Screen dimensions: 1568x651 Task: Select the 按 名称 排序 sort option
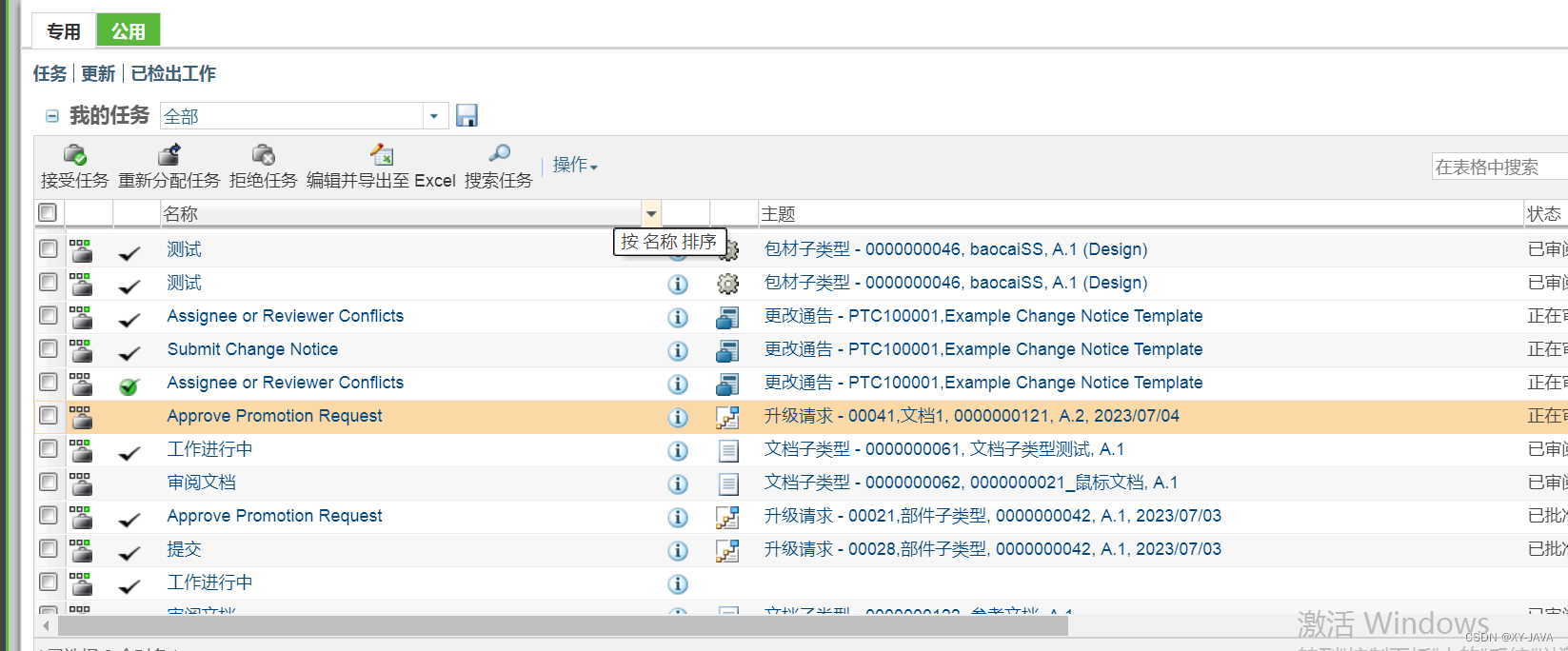click(669, 242)
